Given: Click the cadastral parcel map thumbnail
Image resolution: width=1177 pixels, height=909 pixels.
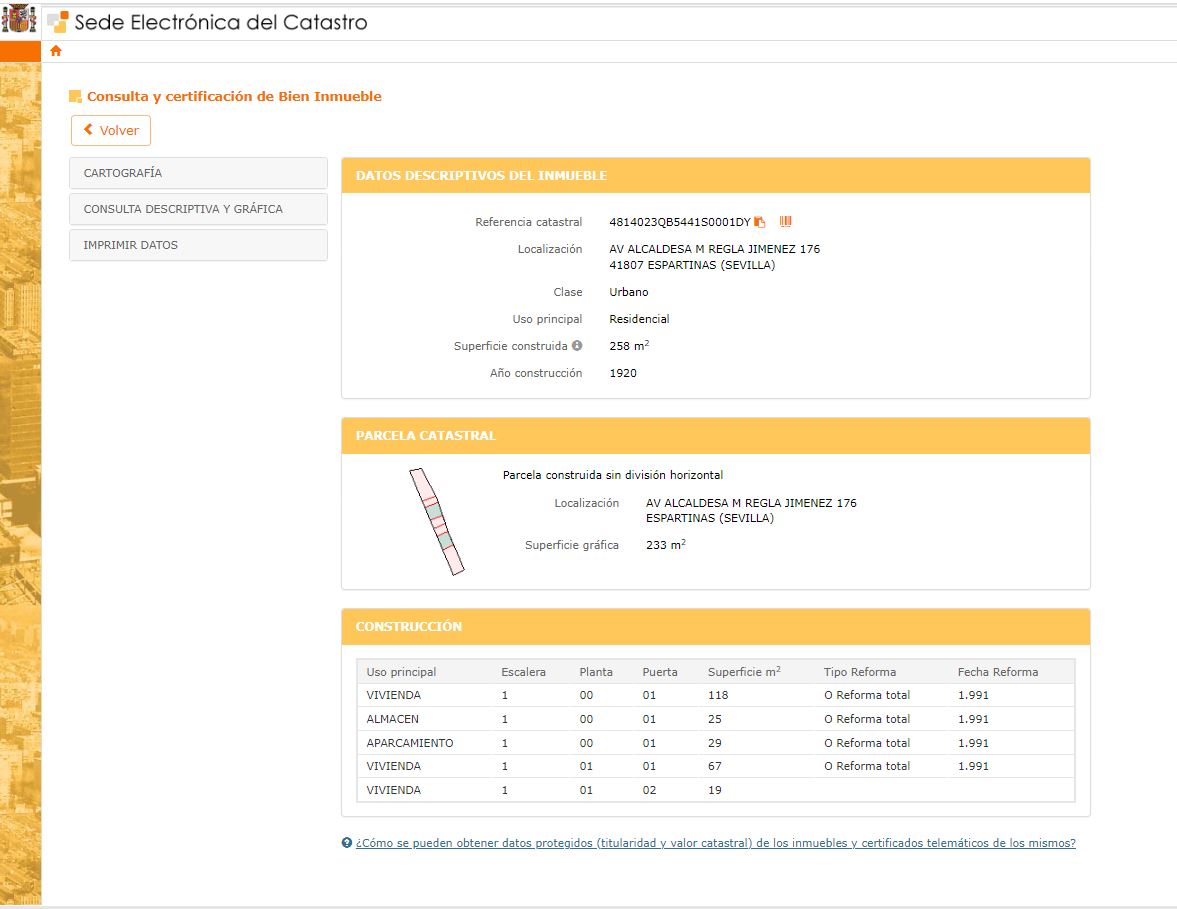Looking at the screenshot, I should tap(437, 522).
